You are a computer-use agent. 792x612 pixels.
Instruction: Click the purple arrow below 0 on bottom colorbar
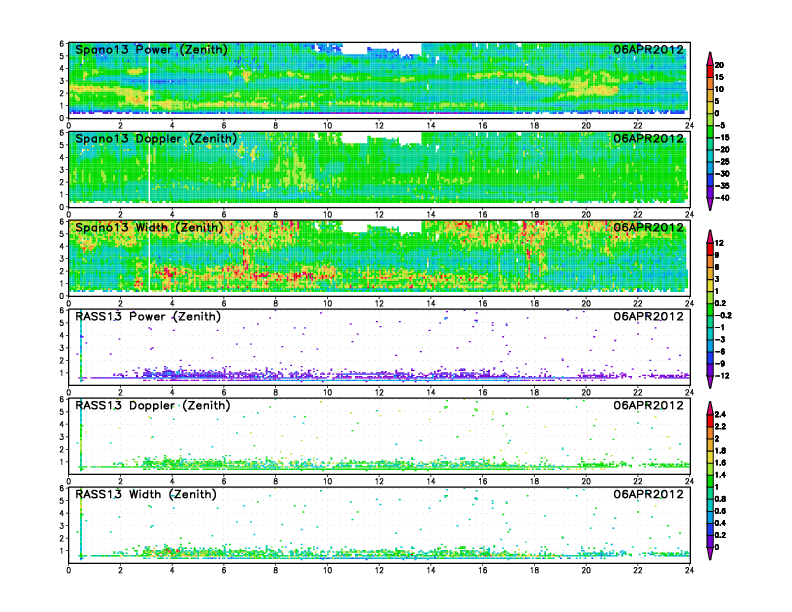coord(710,554)
